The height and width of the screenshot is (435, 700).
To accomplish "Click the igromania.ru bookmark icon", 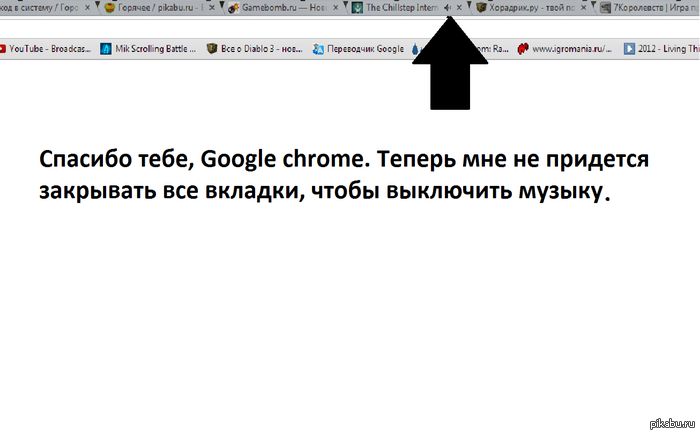I will coord(523,48).
